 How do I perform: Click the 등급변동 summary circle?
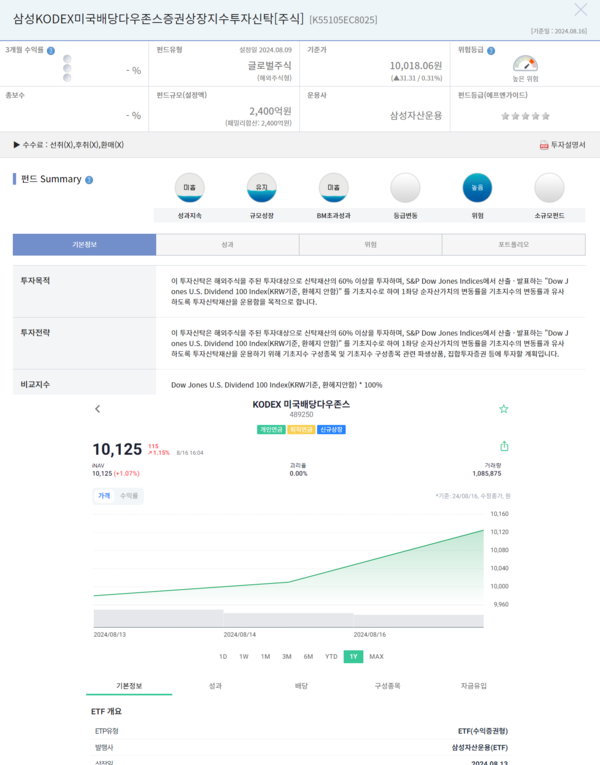tap(405, 187)
